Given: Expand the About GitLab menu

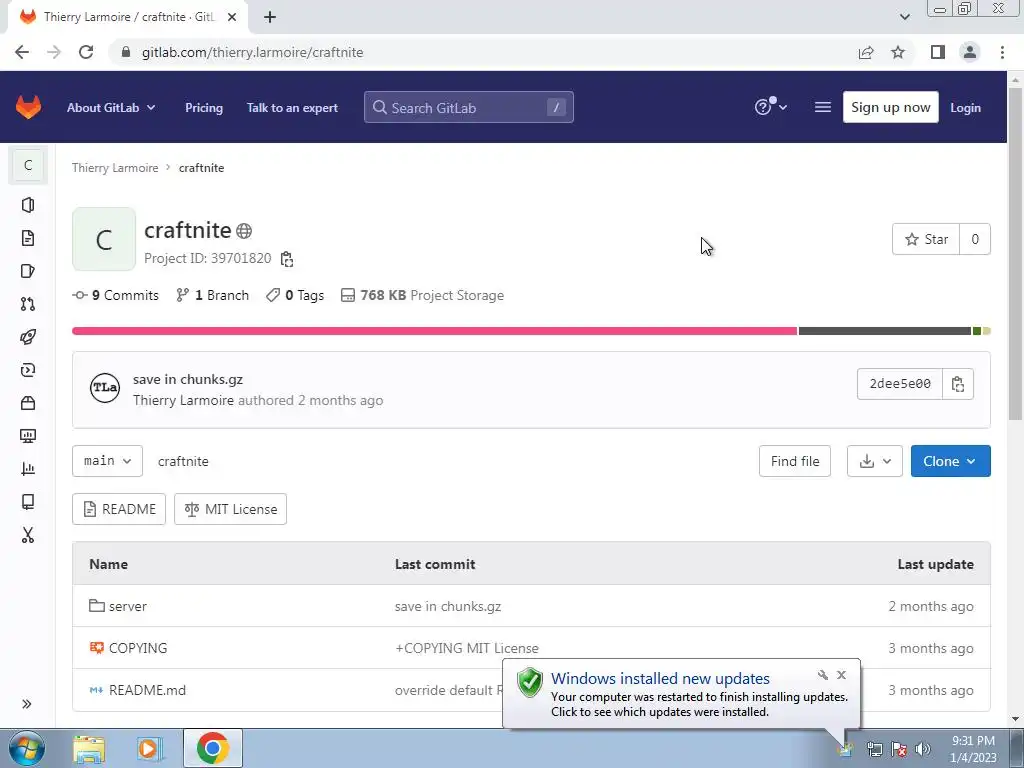Looking at the screenshot, I should point(111,108).
